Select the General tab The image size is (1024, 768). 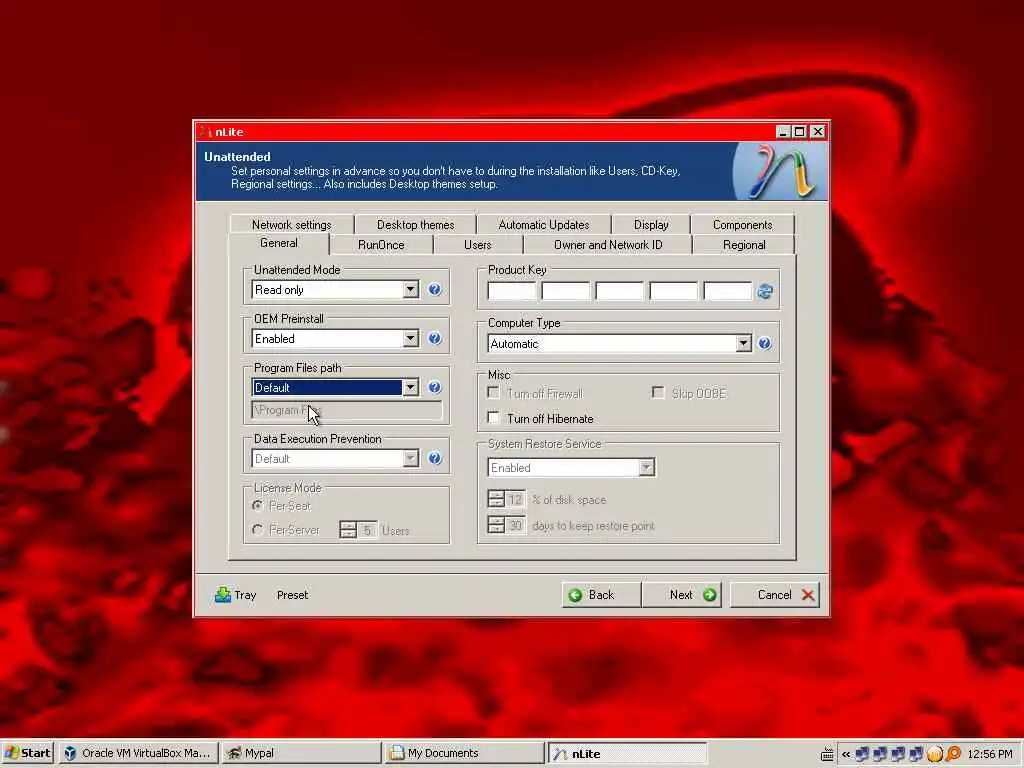click(x=279, y=243)
